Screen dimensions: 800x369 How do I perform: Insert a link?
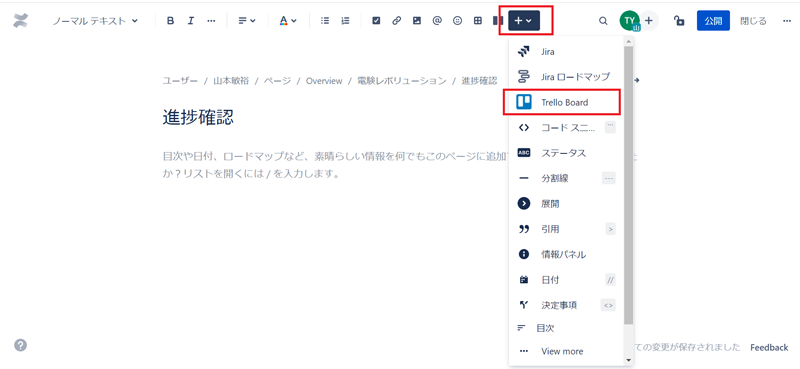pos(396,21)
